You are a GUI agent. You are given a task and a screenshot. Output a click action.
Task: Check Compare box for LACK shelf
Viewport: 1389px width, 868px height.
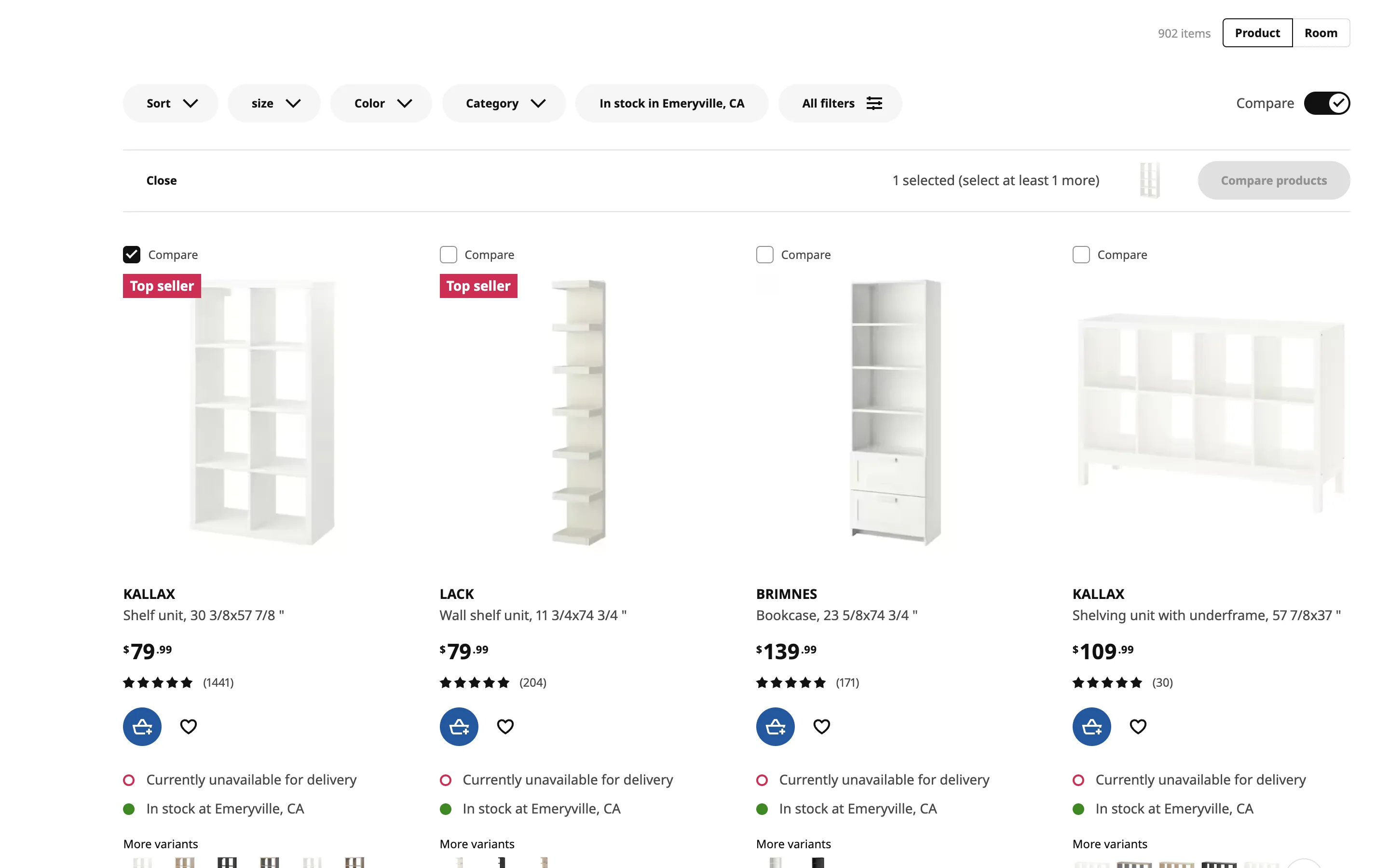[x=448, y=254]
